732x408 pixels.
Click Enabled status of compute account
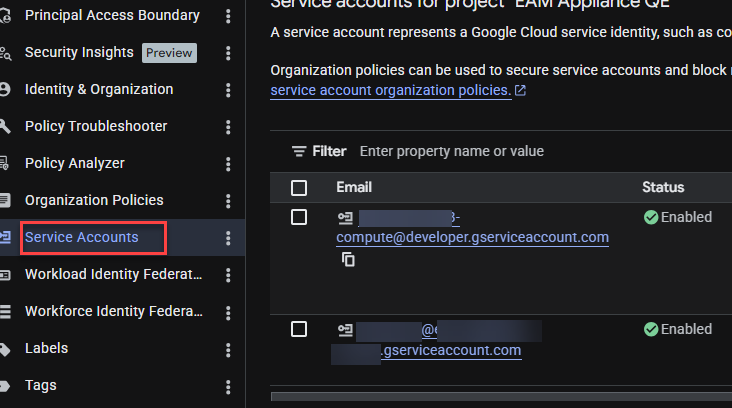[686, 217]
